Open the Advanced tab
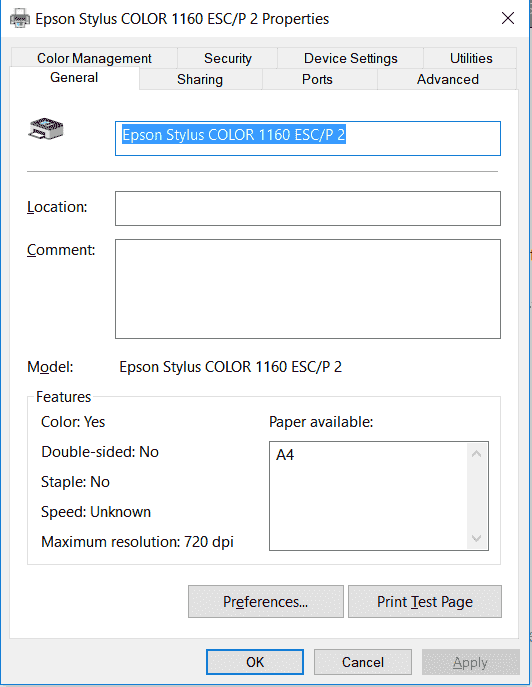This screenshot has height=687, width=532. pos(447,79)
